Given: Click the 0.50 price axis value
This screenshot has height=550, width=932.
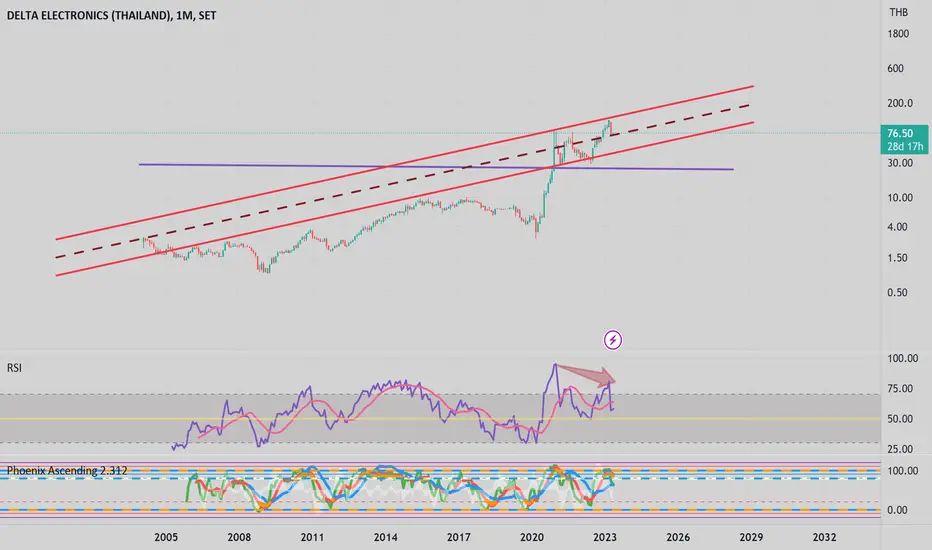Looking at the screenshot, I should pyautogui.click(x=898, y=293).
